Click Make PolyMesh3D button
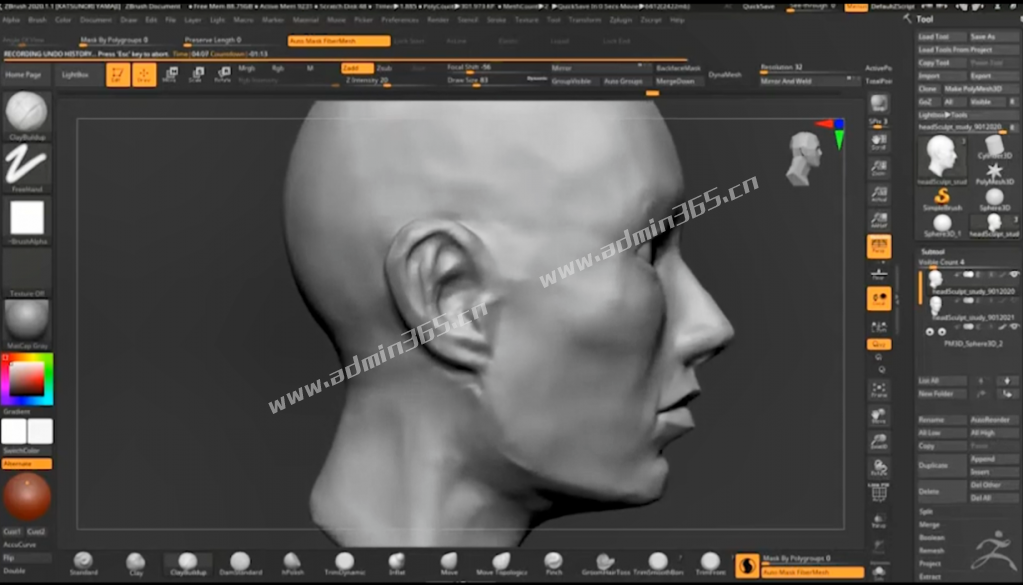The image size is (1023, 585). [979, 89]
